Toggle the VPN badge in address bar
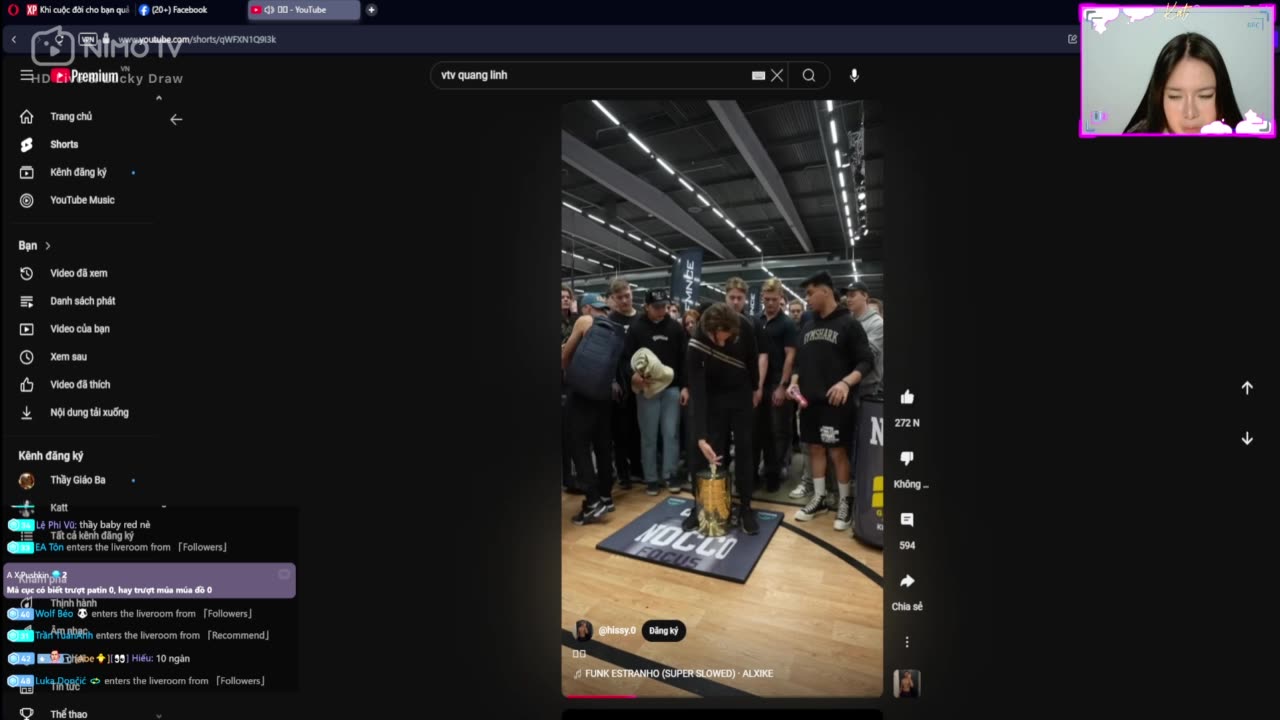The height and width of the screenshot is (720, 1280). click(87, 39)
